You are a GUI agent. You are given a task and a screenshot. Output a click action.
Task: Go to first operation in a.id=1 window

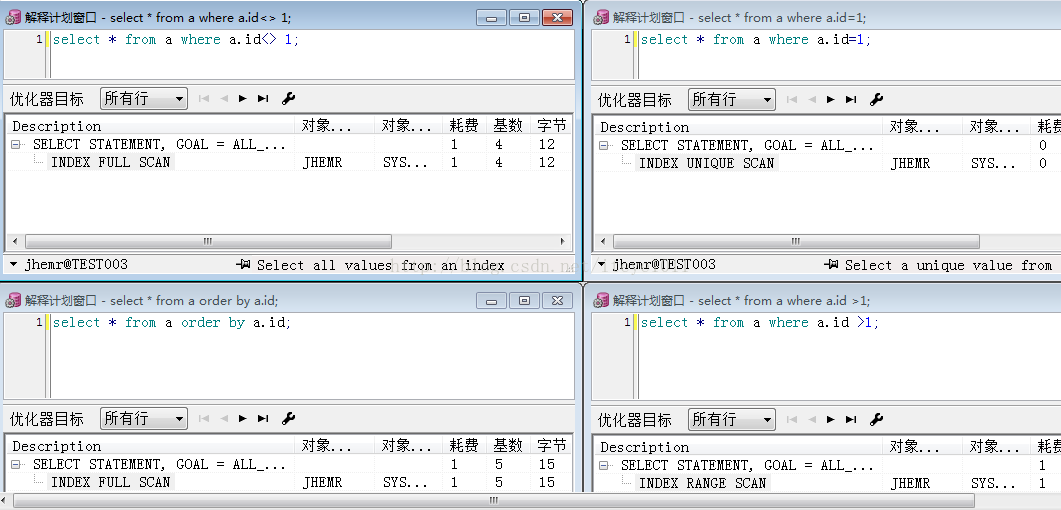point(792,99)
